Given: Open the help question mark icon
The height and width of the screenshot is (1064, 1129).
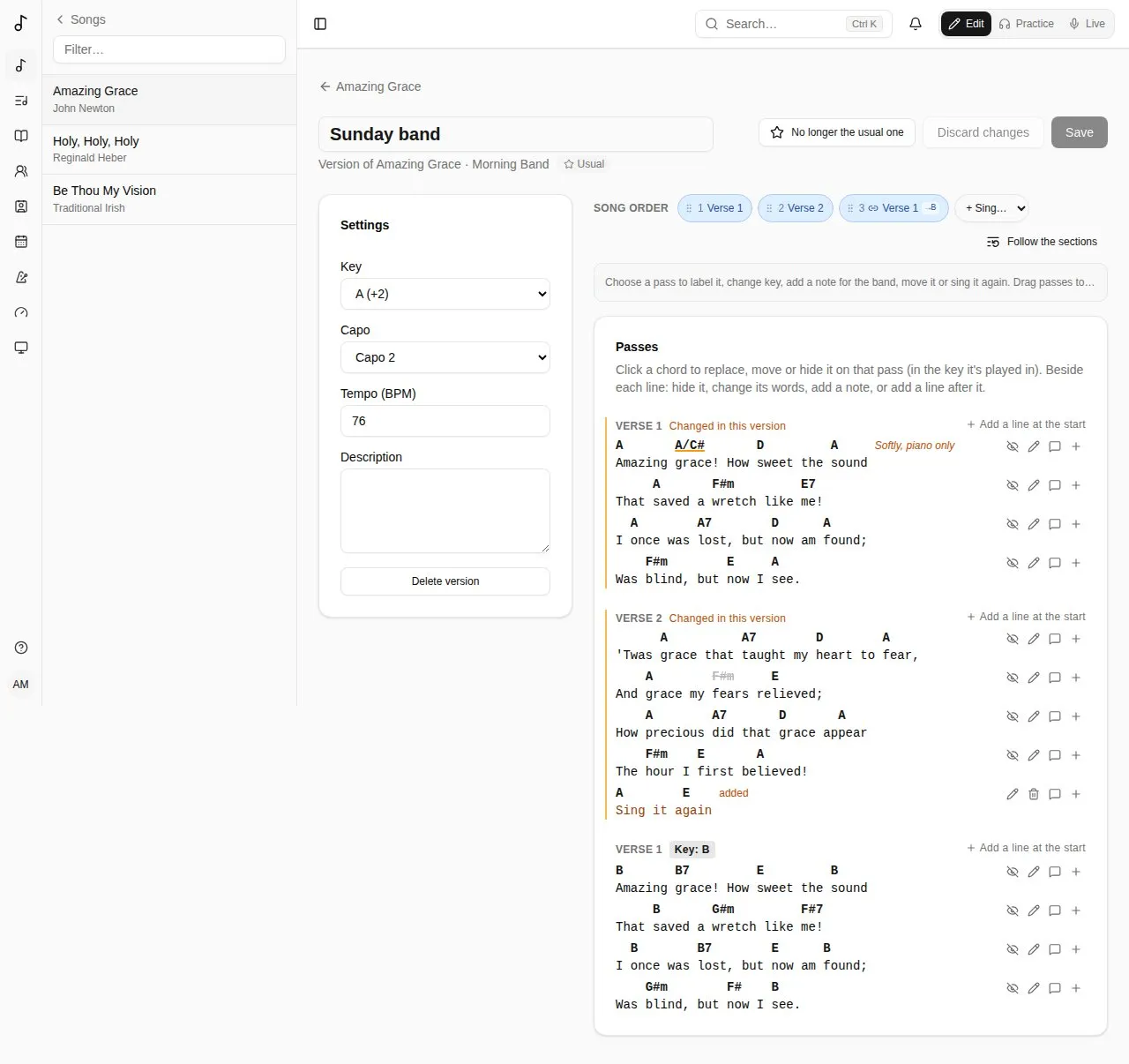Looking at the screenshot, I should point(21,648).
